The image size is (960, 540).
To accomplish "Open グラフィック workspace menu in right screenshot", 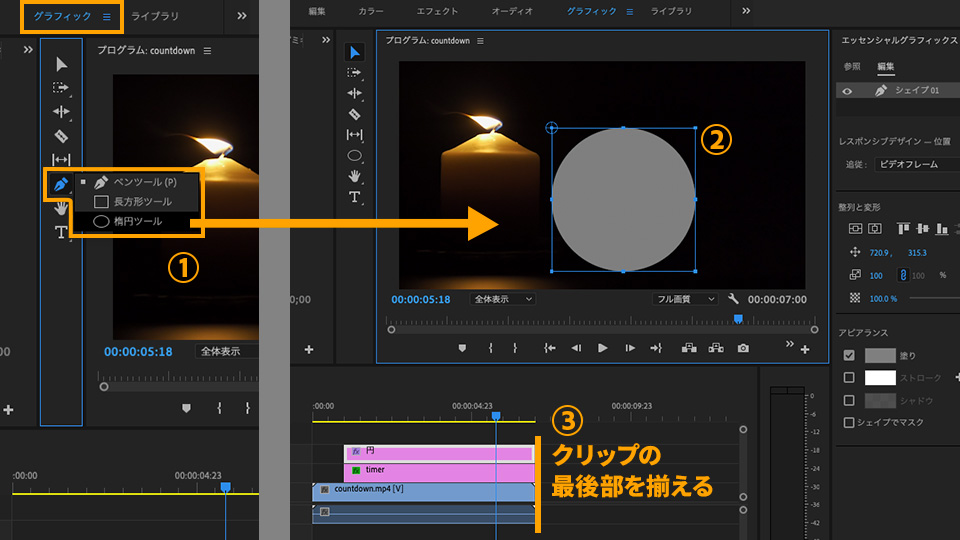I will (629, 12).
